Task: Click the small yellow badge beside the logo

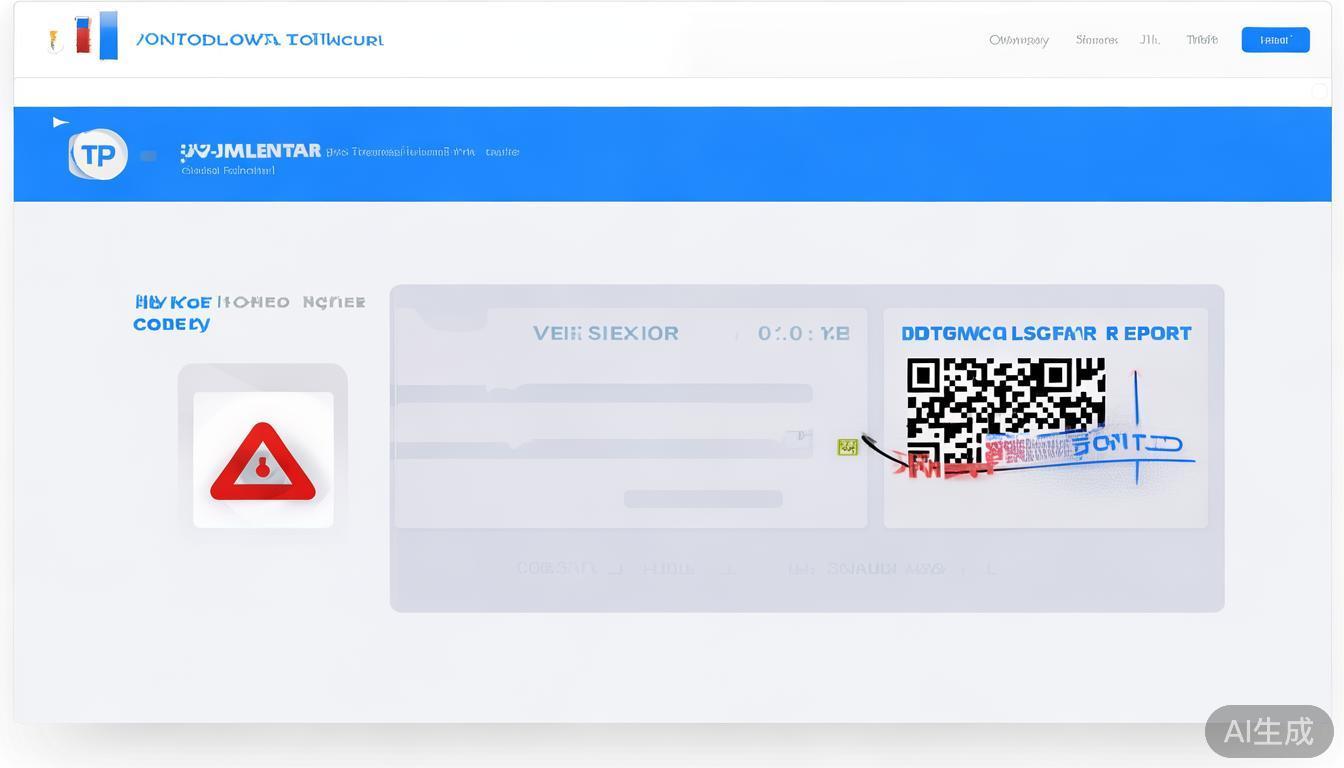Action: coord(56,41)
